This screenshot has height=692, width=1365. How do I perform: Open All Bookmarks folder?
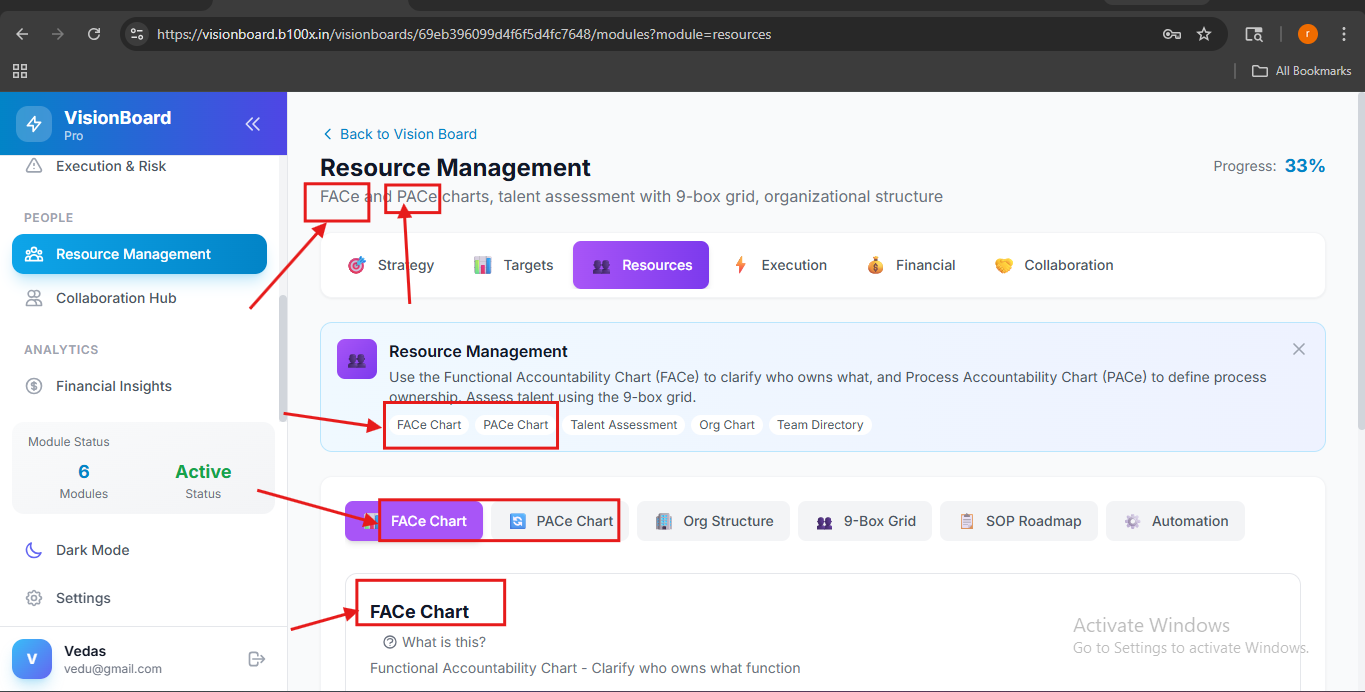[x=1302, y=71]
